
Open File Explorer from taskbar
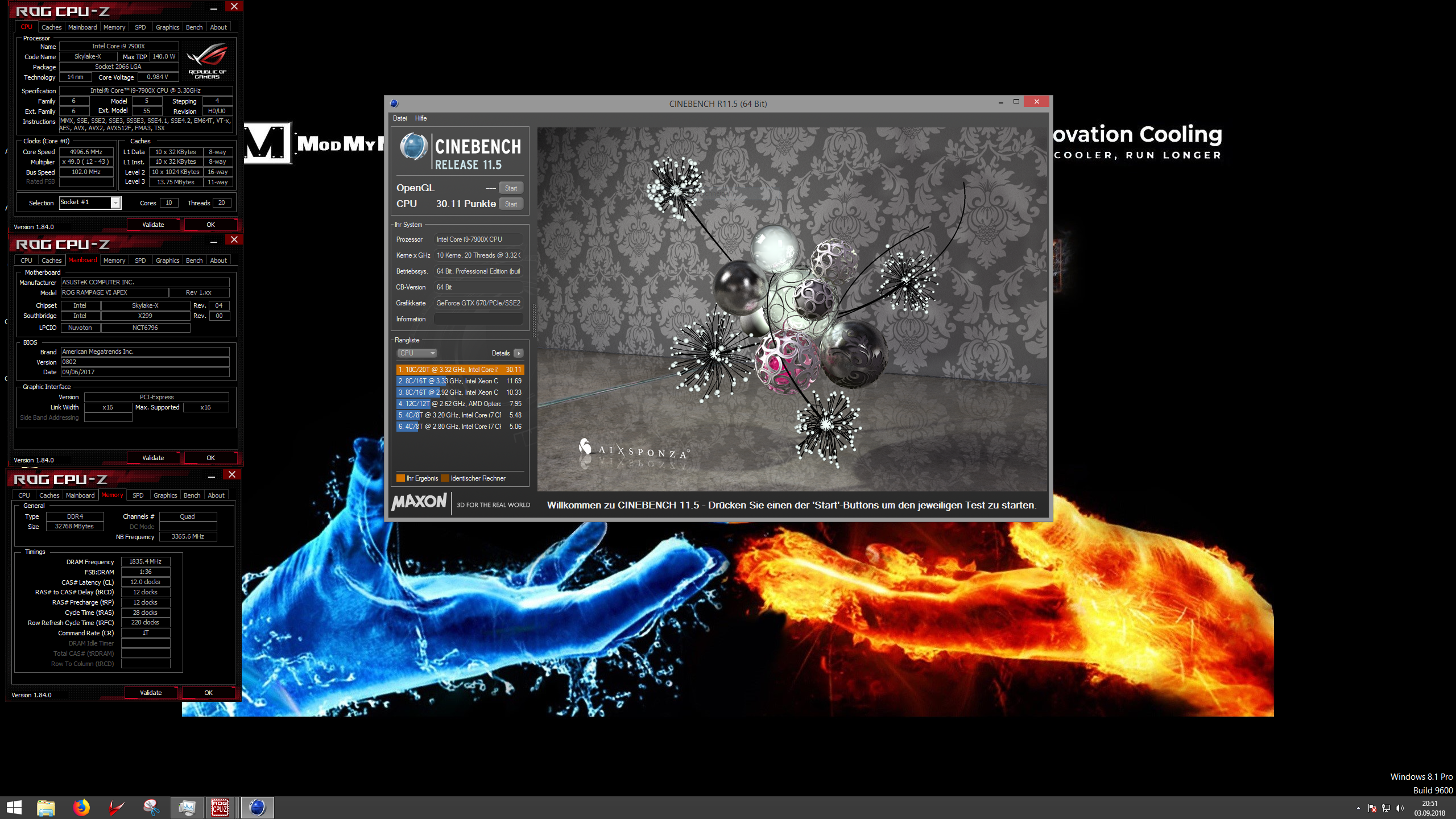tap(46, 807)
